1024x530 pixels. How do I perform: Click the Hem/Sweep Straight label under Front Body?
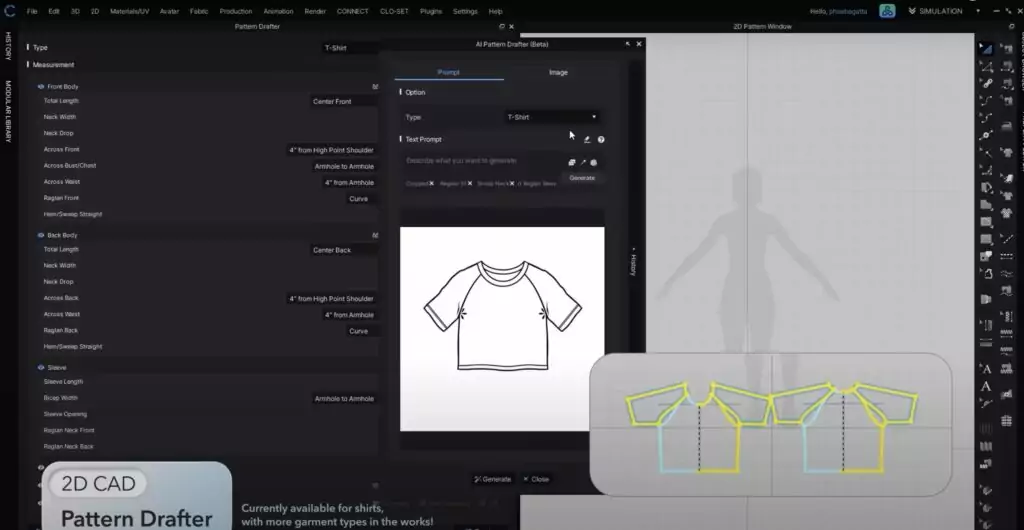pyautogui.click(x=72, y=215)
